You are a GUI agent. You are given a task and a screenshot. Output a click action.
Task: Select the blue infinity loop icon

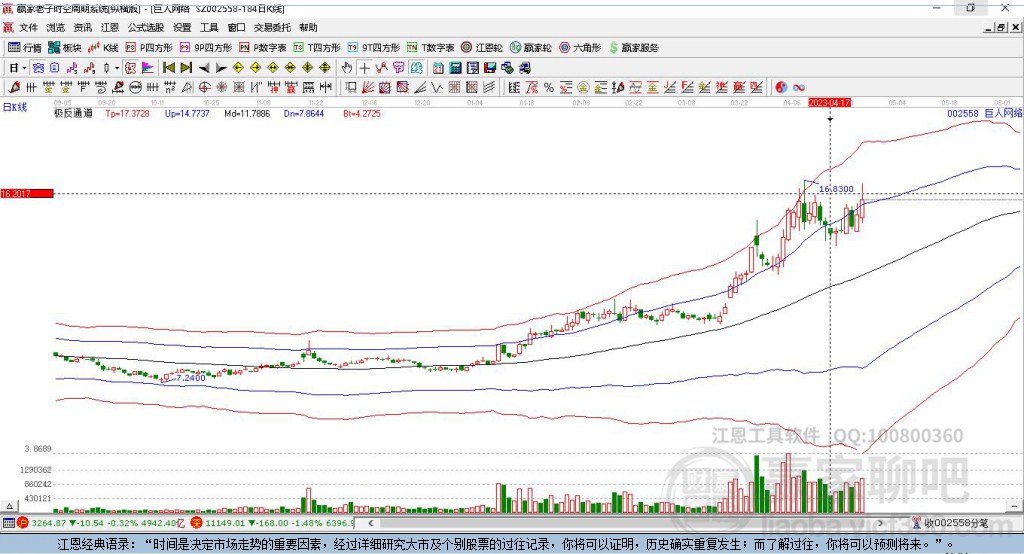pos(799,88)
